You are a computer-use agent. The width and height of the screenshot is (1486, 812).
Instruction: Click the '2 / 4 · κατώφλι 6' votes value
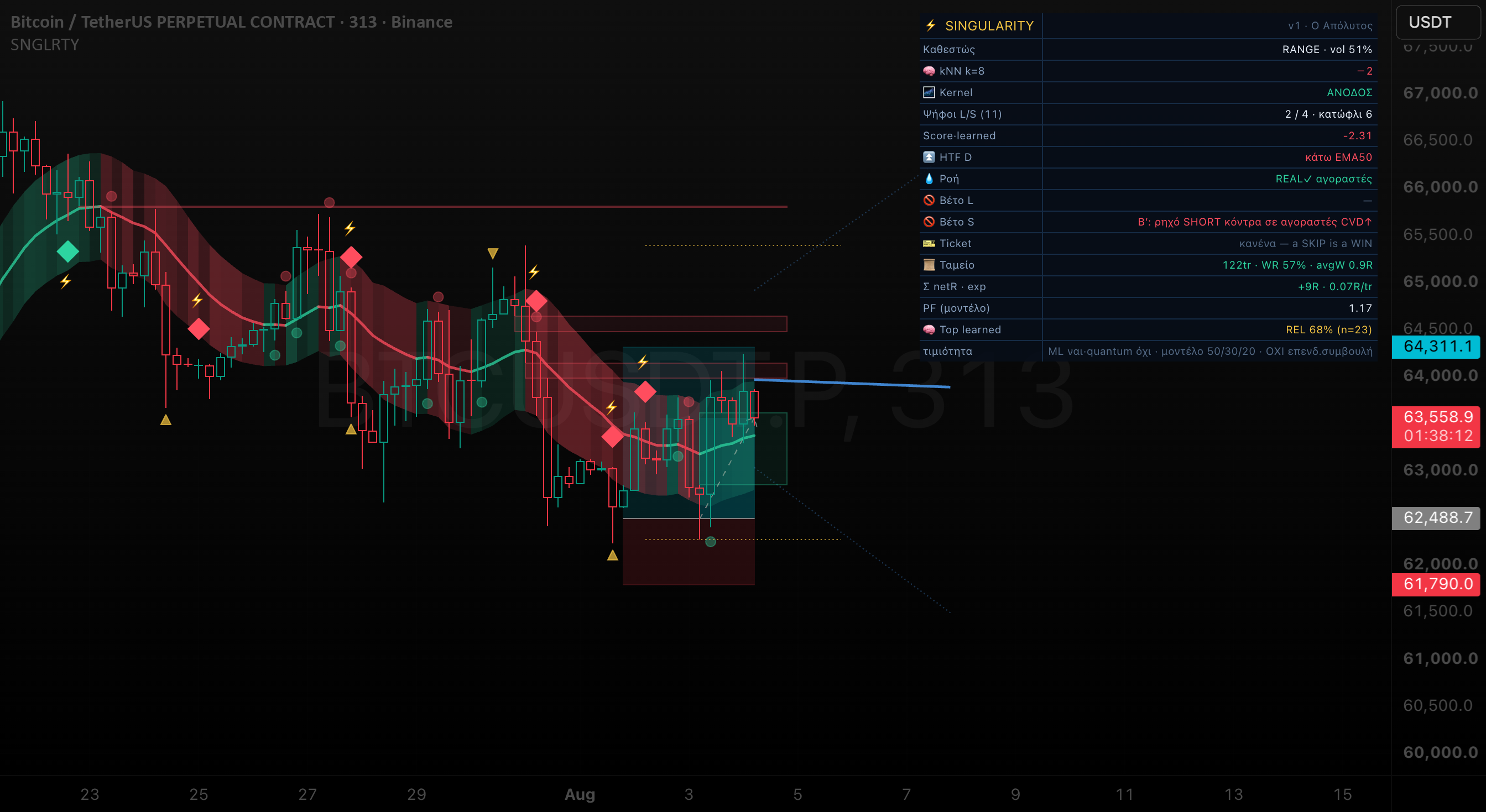(1328, 114)
